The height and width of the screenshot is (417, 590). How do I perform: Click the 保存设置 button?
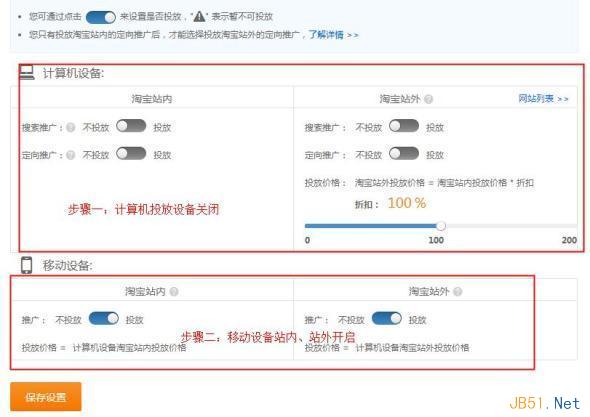46,397
